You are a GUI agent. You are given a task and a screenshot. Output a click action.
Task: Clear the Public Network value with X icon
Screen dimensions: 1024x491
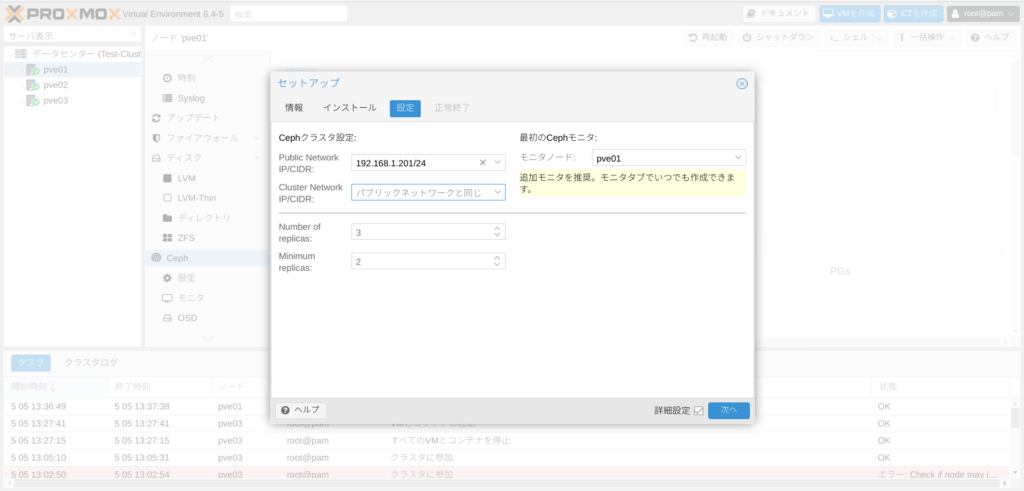483,162
